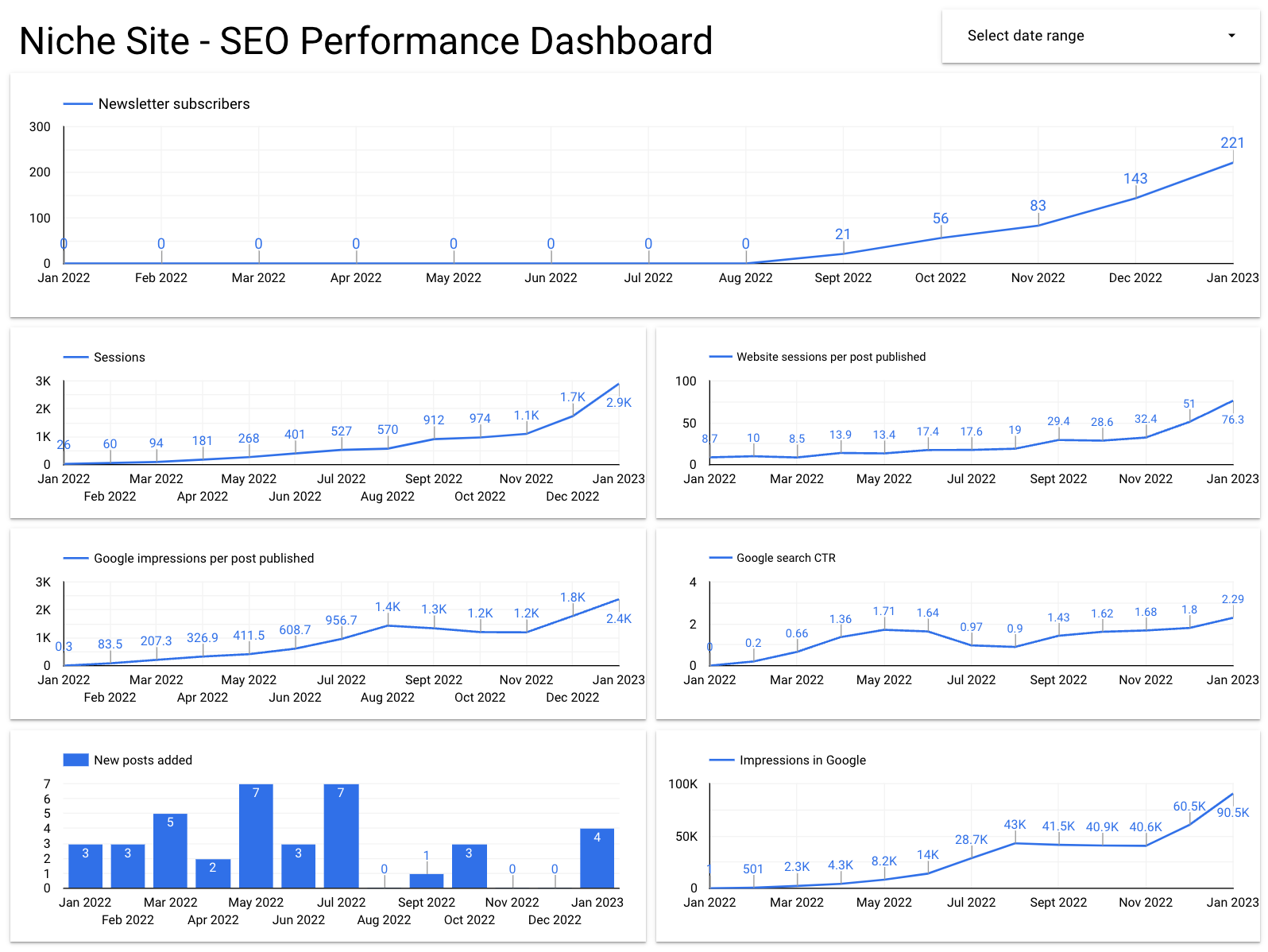
Task: Click the 21 data label in Newsletter chart
Action: point(843,234)
